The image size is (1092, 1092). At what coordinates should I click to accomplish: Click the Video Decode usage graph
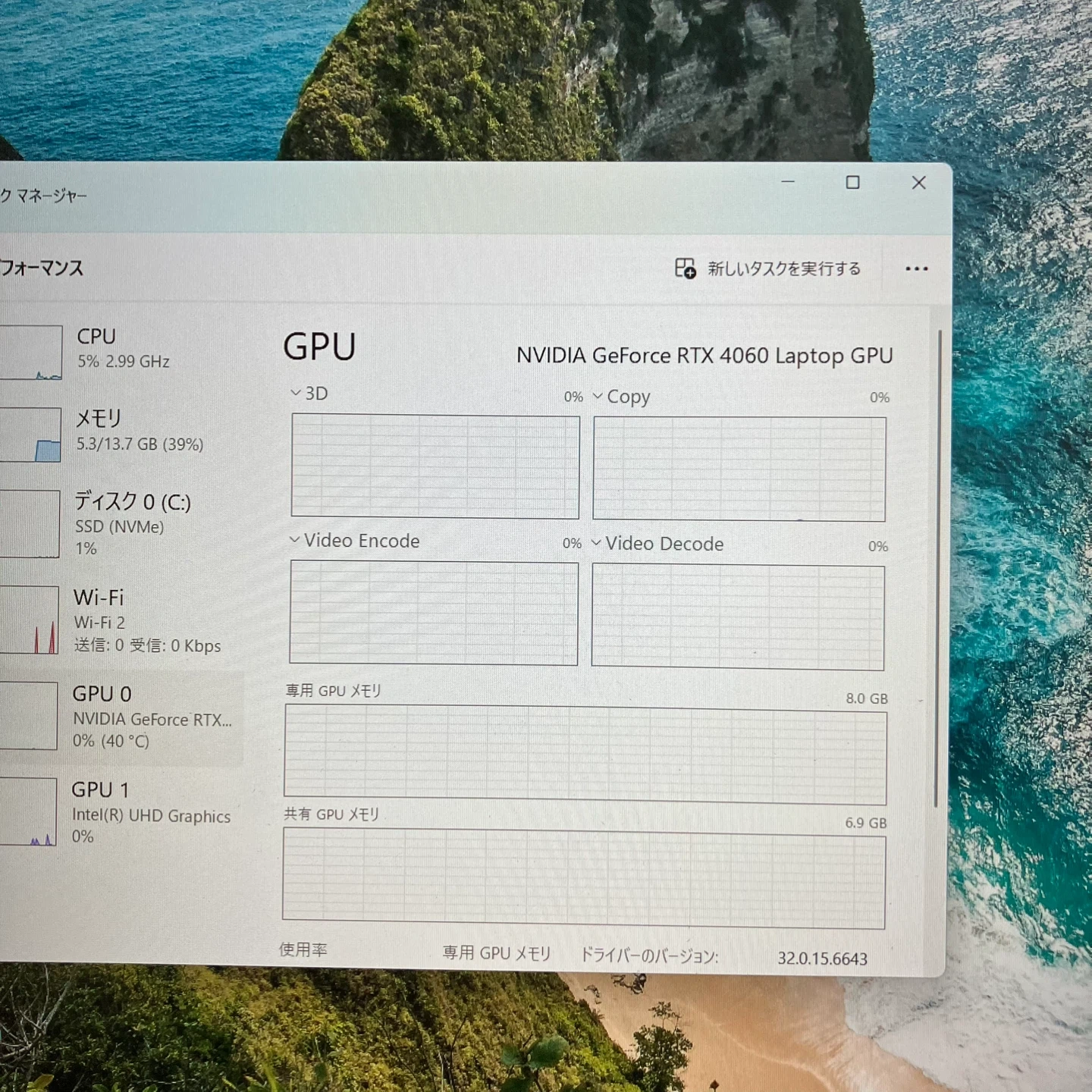(x=738, y=617)
